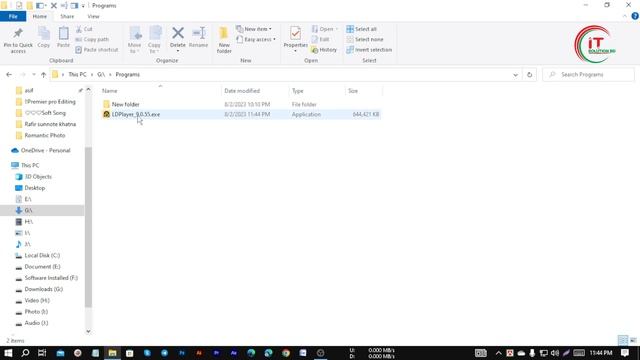The image size is (640, 360).
Task: Open Local Disk (C:) in sidebar
Action: (42, 255)
